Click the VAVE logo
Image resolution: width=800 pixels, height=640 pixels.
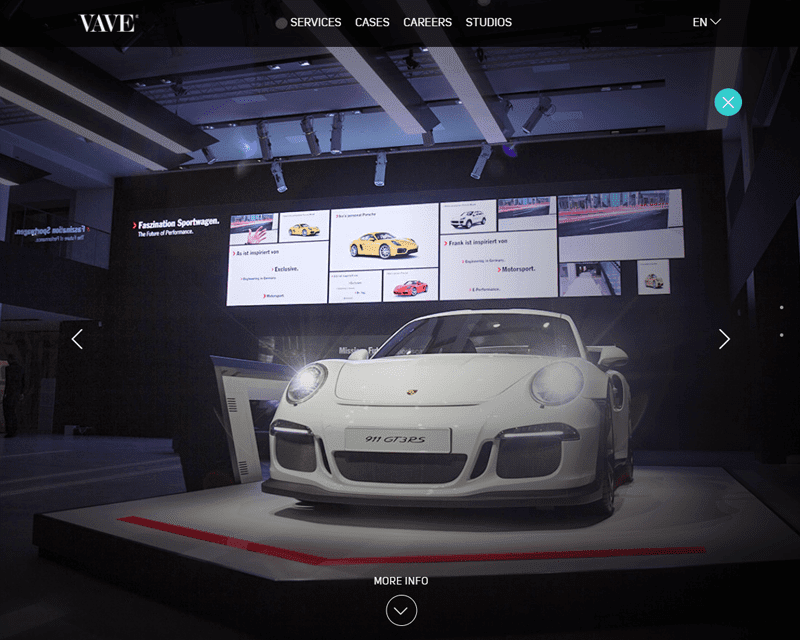tap(108, 23)
